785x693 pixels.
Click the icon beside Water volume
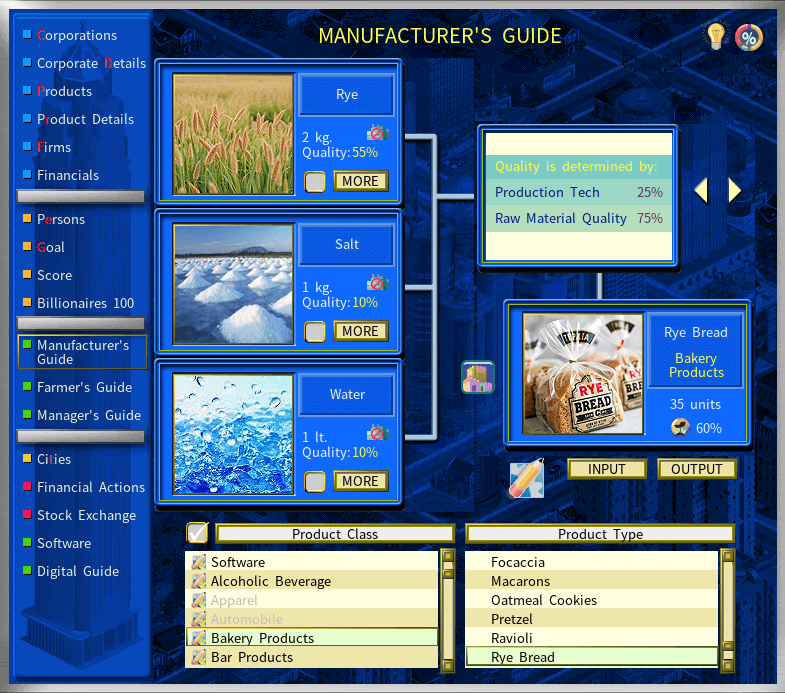click(x=377, y=433)
